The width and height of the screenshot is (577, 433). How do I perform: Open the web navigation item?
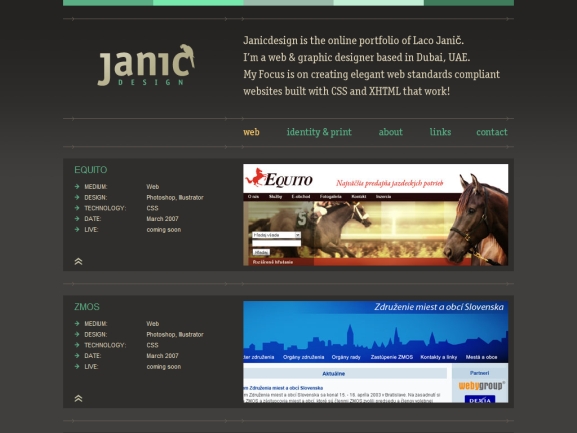pos(251,132)
